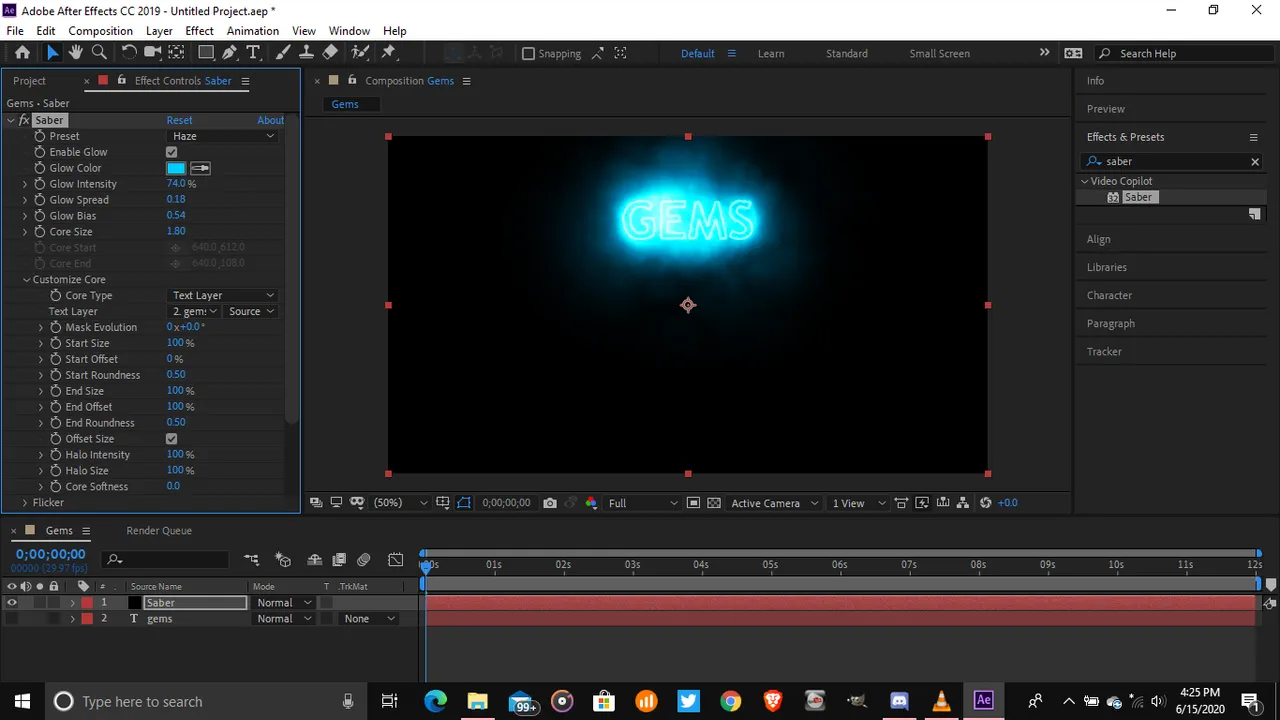This screenshot has width=1280, height=720.
Task: Open the 1 View layout dropdown
Action: point(859,503)
